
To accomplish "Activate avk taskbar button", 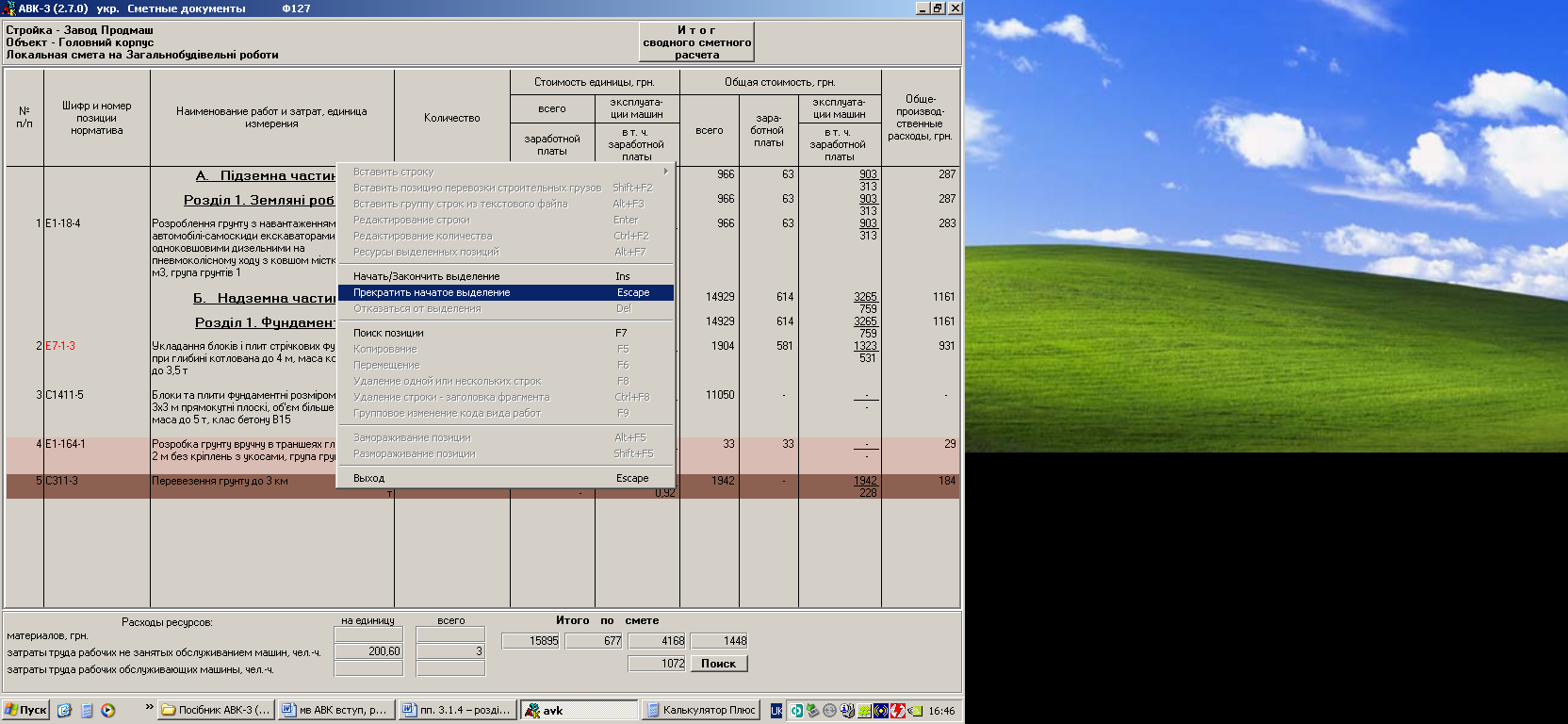I will [580, 710].
